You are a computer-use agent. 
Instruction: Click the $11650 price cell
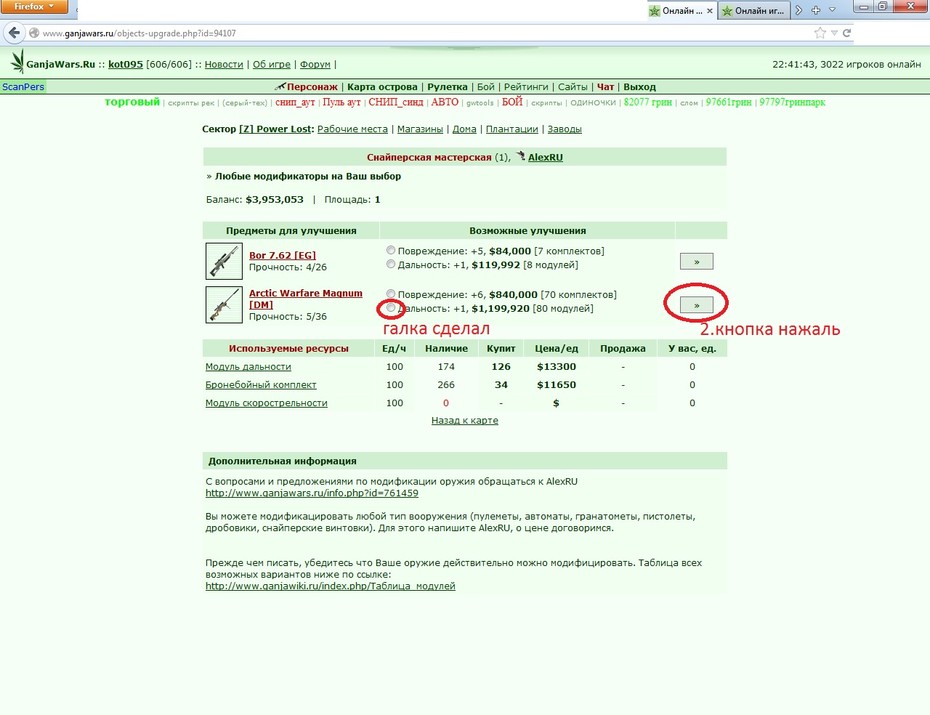(x=556, y=385)
